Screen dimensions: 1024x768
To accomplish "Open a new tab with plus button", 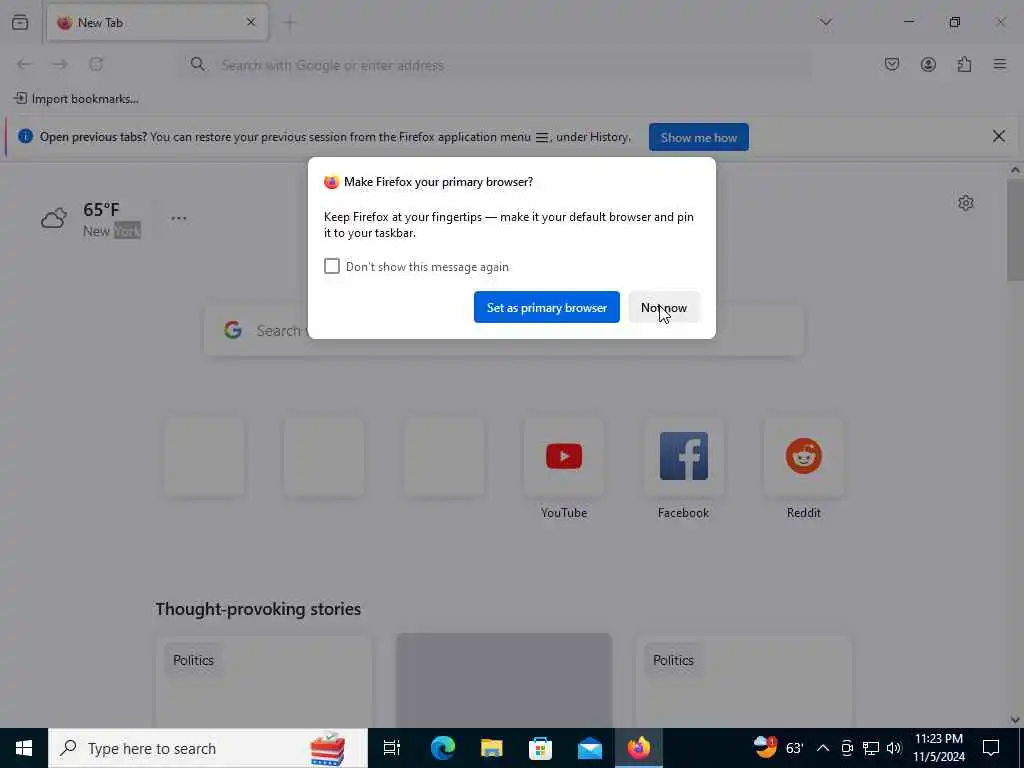I will click(x=289, y=23).
